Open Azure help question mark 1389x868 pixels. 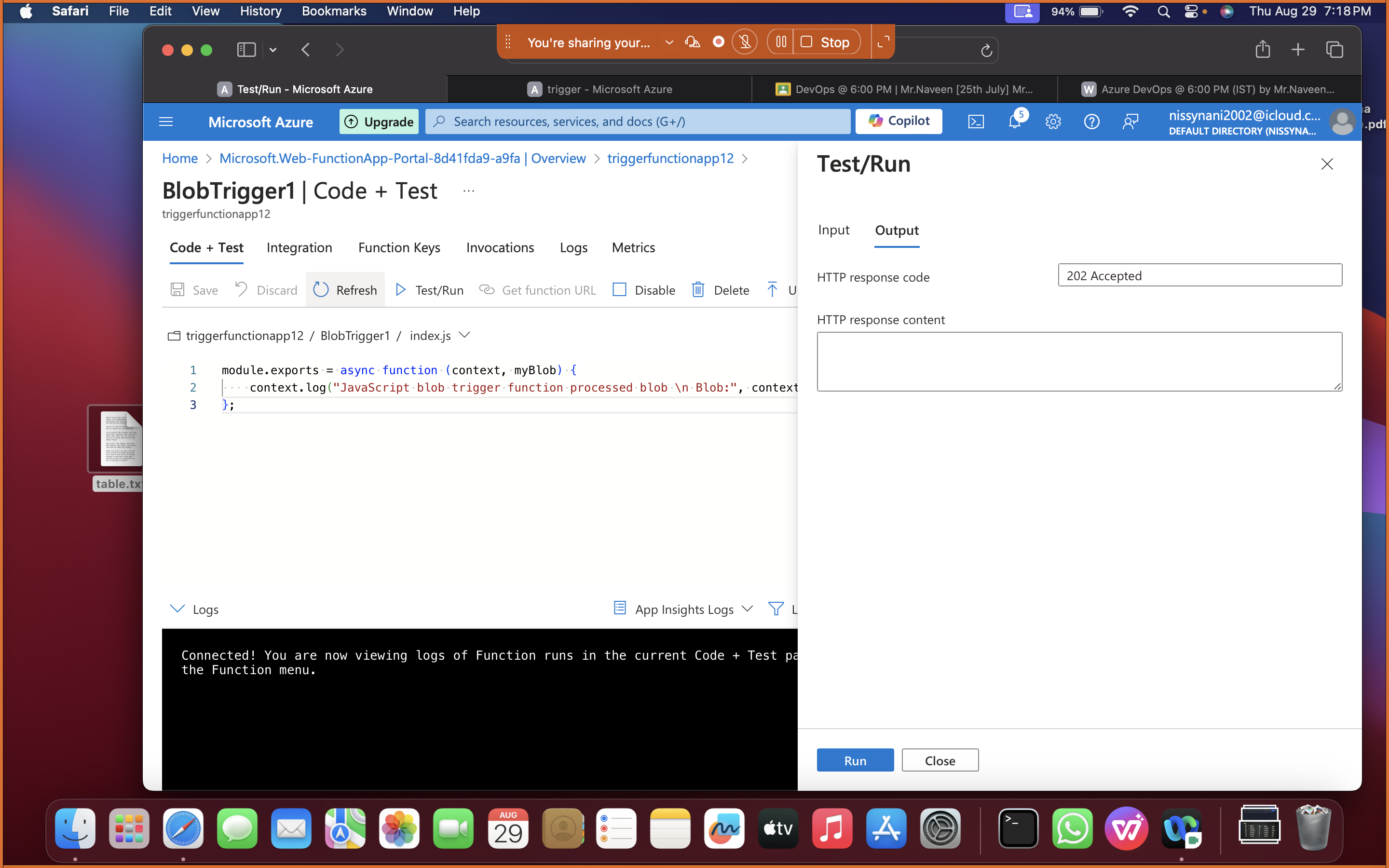[x=1091, y=121]
